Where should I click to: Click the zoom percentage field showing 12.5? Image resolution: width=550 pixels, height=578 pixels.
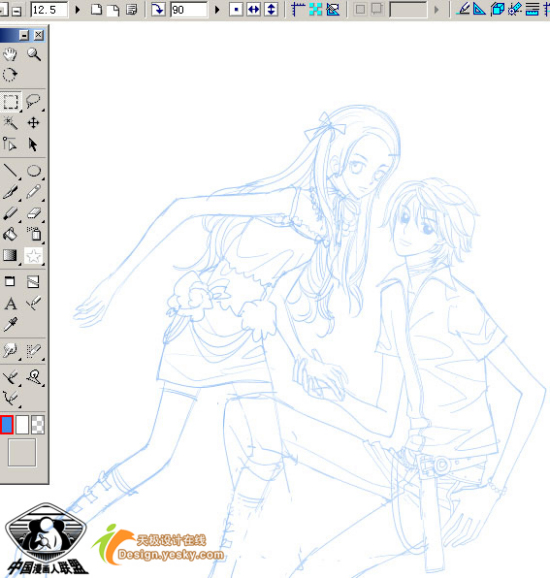[x=49, y=10]
